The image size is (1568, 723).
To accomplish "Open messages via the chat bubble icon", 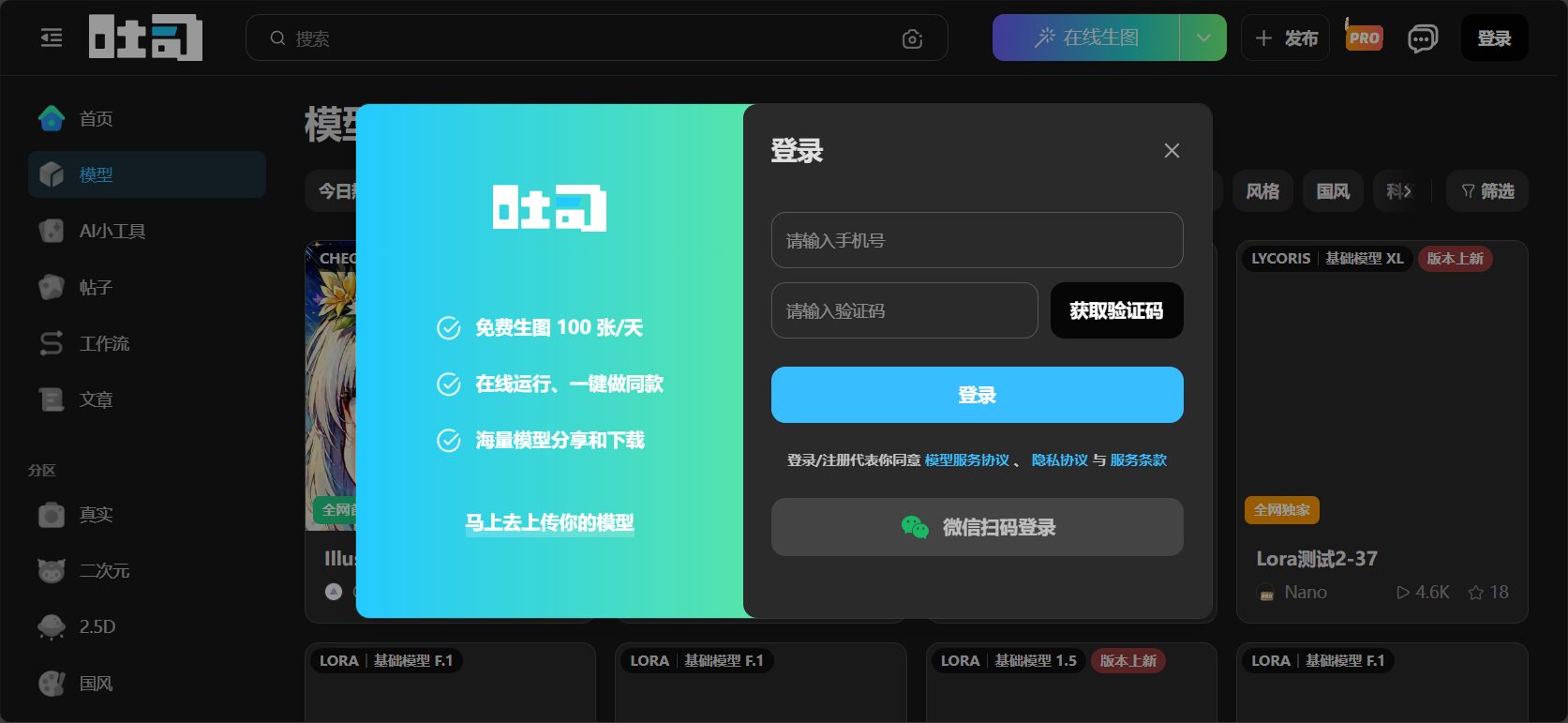I will pos(1423,38).
